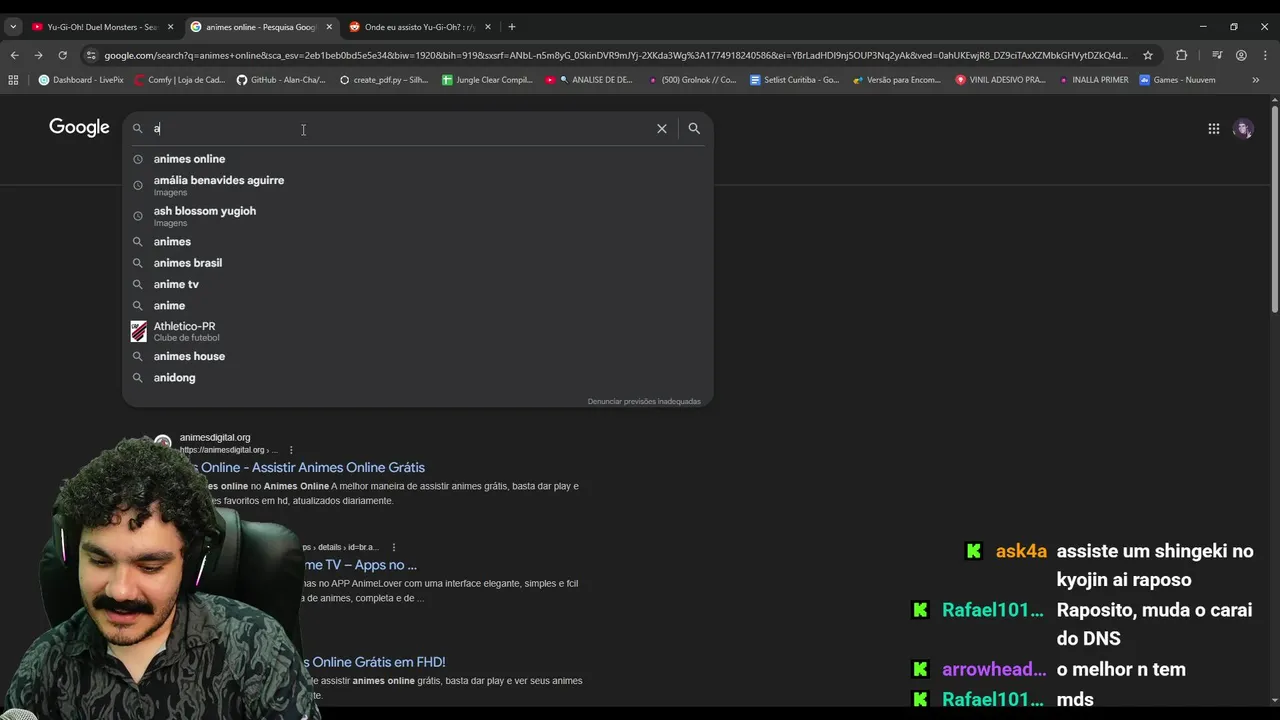Open the media control icon in toolbar
The height and width of the screenshot is (720, 1280).
coord(1217,55)
